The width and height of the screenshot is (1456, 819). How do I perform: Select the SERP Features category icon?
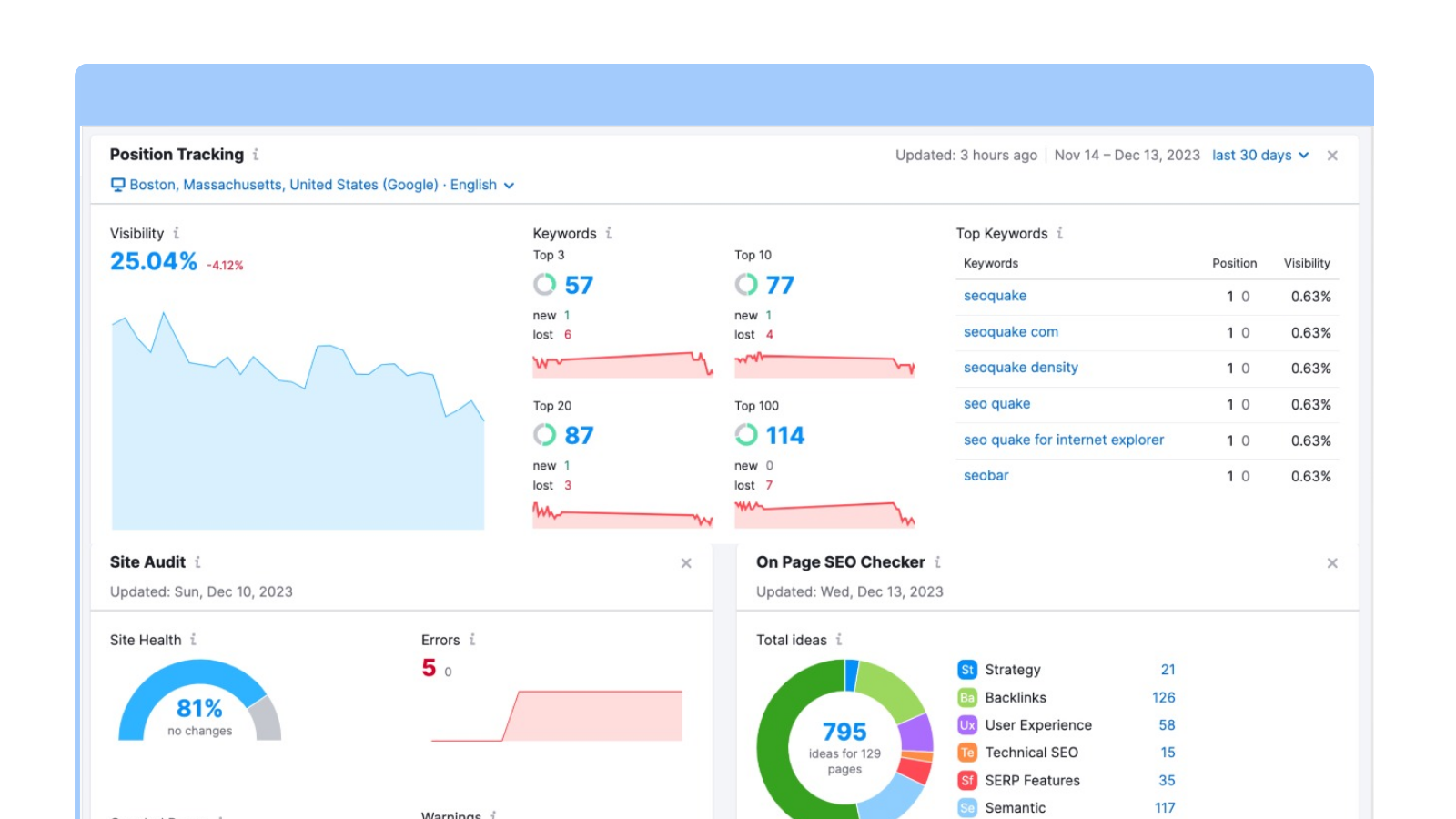point(966,780)
